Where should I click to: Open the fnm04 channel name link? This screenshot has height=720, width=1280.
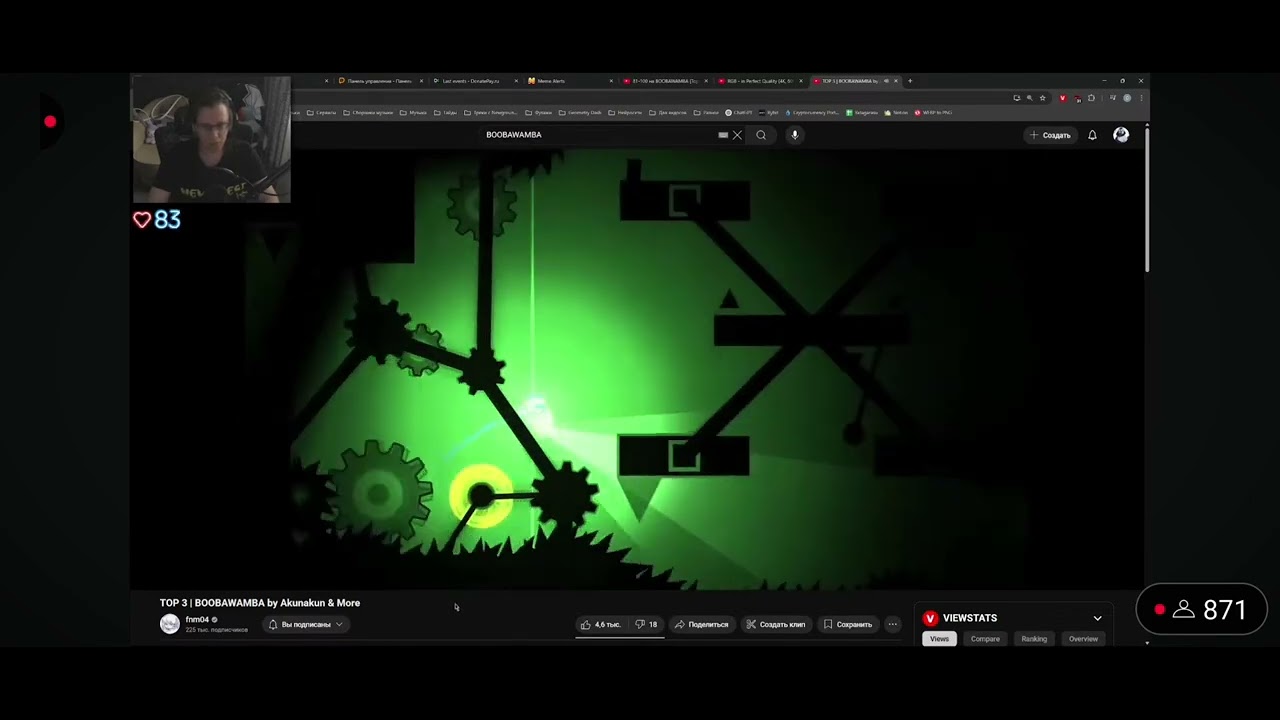(197, 620)
